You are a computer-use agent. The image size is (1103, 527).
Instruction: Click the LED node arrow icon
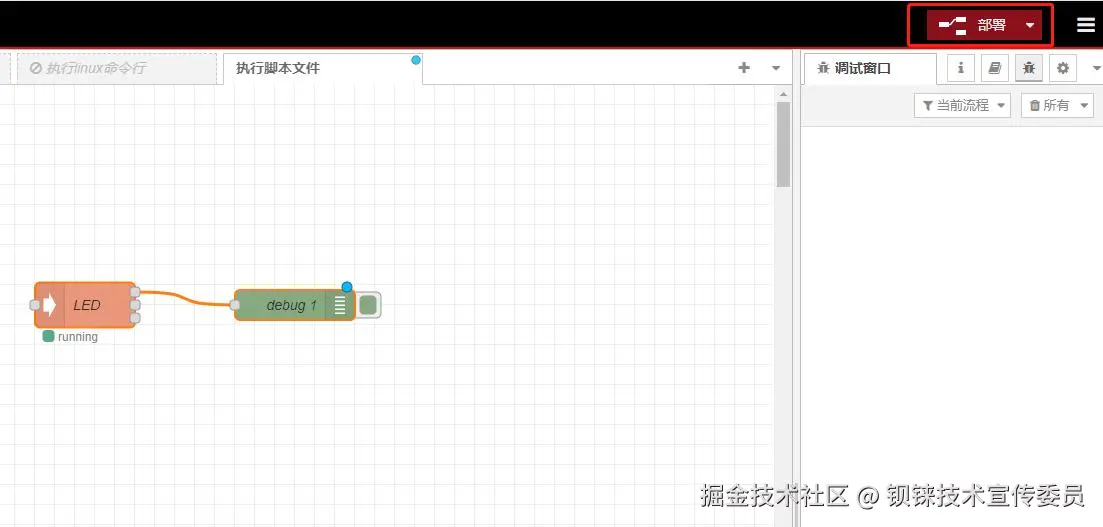tap(49, 305)
